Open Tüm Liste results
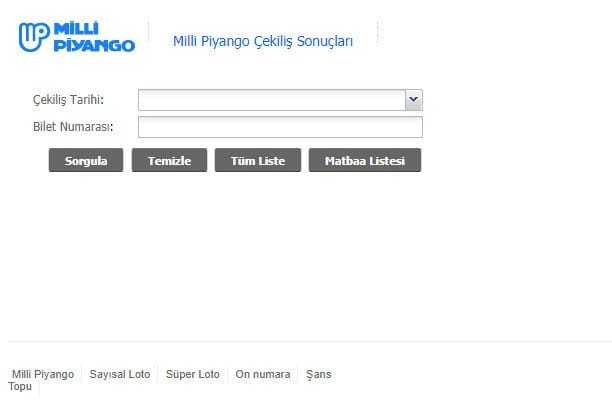The image size is (612, 407). coord(257,160)
